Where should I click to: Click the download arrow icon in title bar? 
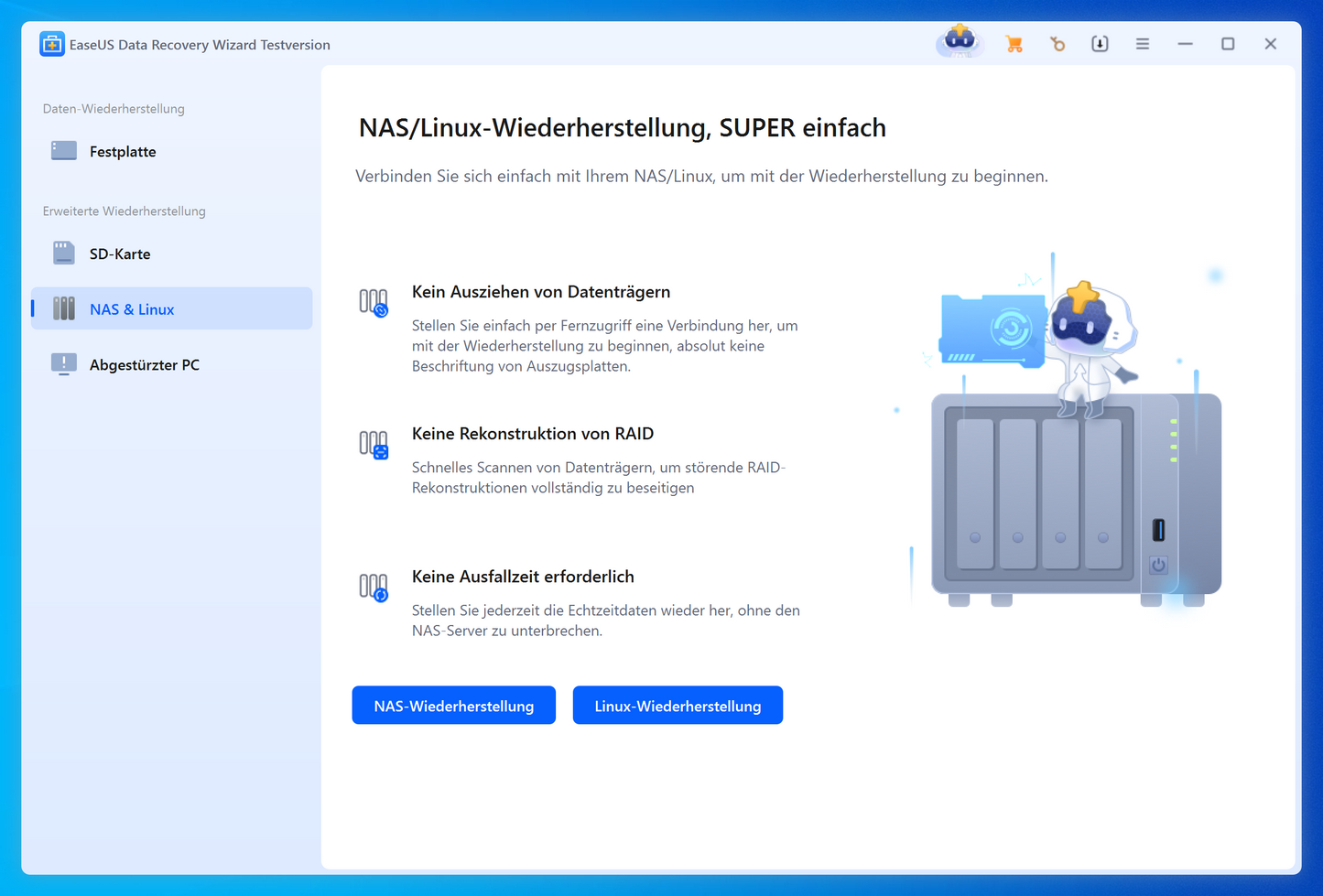[1100, 44]
